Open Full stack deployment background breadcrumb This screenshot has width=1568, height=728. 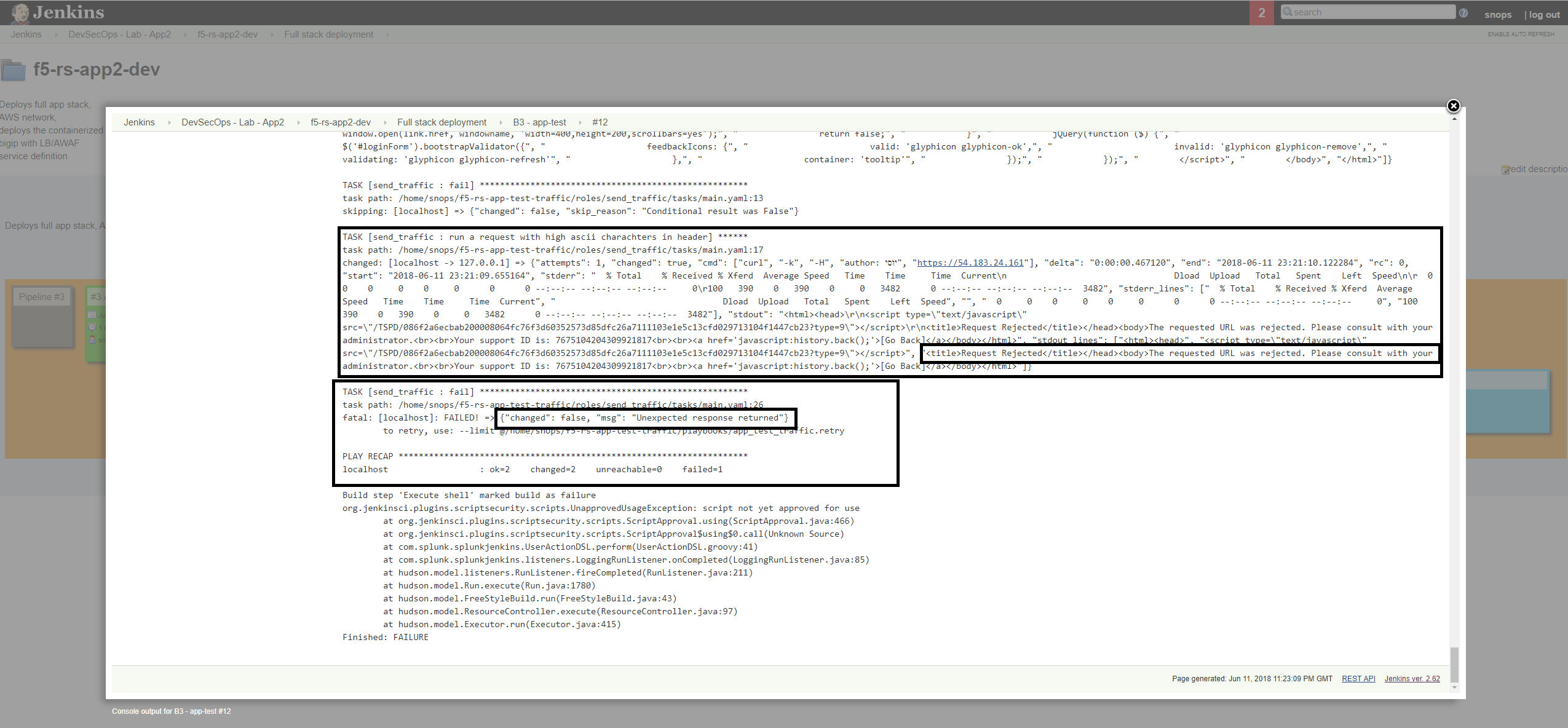click(x=328, y=34)
